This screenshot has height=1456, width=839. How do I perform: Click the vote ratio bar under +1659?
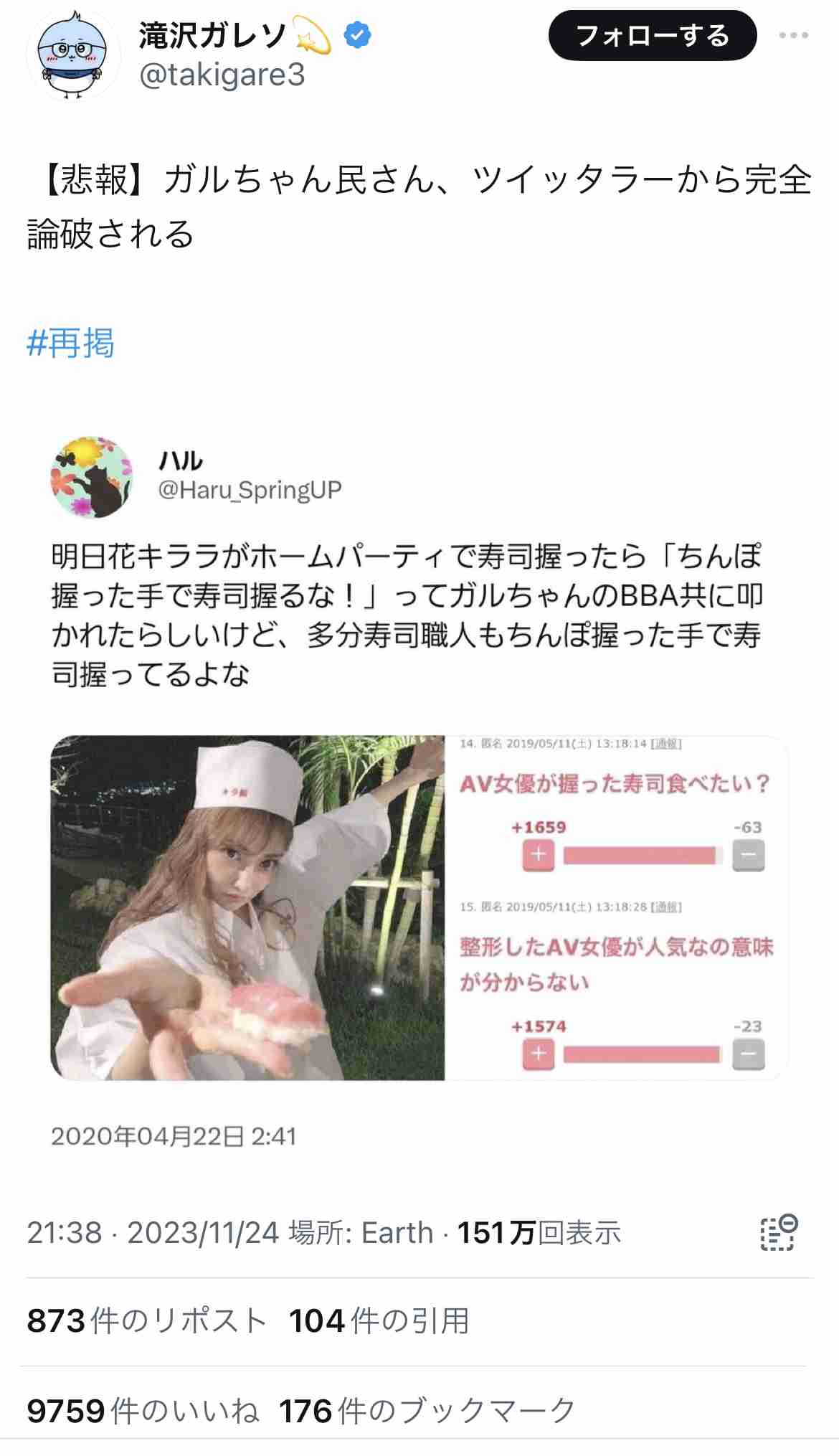(x=643, y=855)
